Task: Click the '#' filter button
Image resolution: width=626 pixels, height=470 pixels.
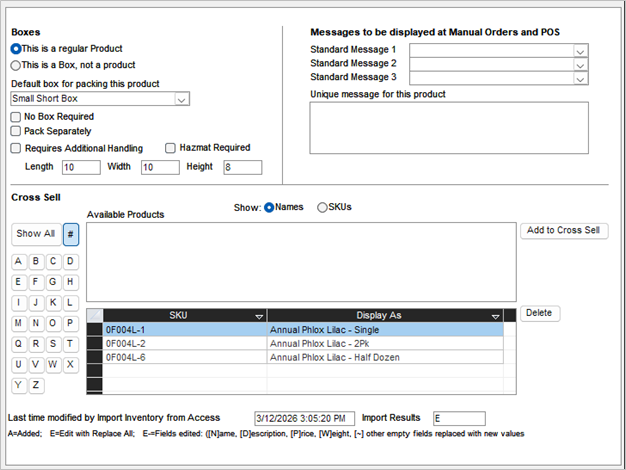Action: click(71, 233)
